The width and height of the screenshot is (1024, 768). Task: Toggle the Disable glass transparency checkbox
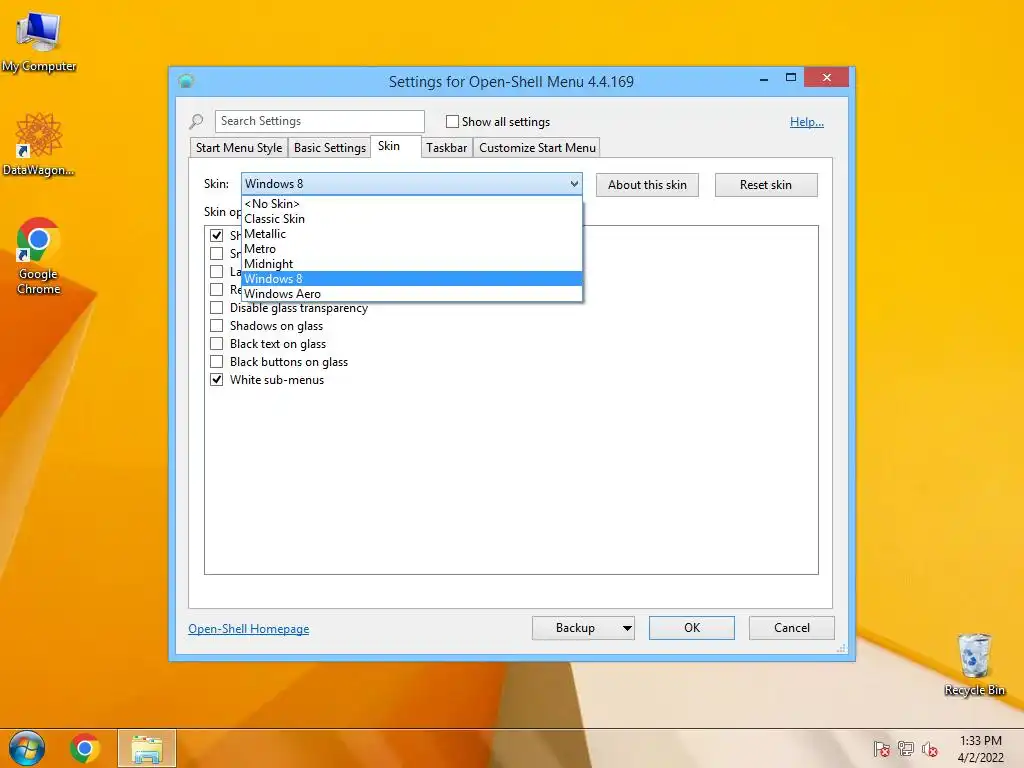[216, 308]
